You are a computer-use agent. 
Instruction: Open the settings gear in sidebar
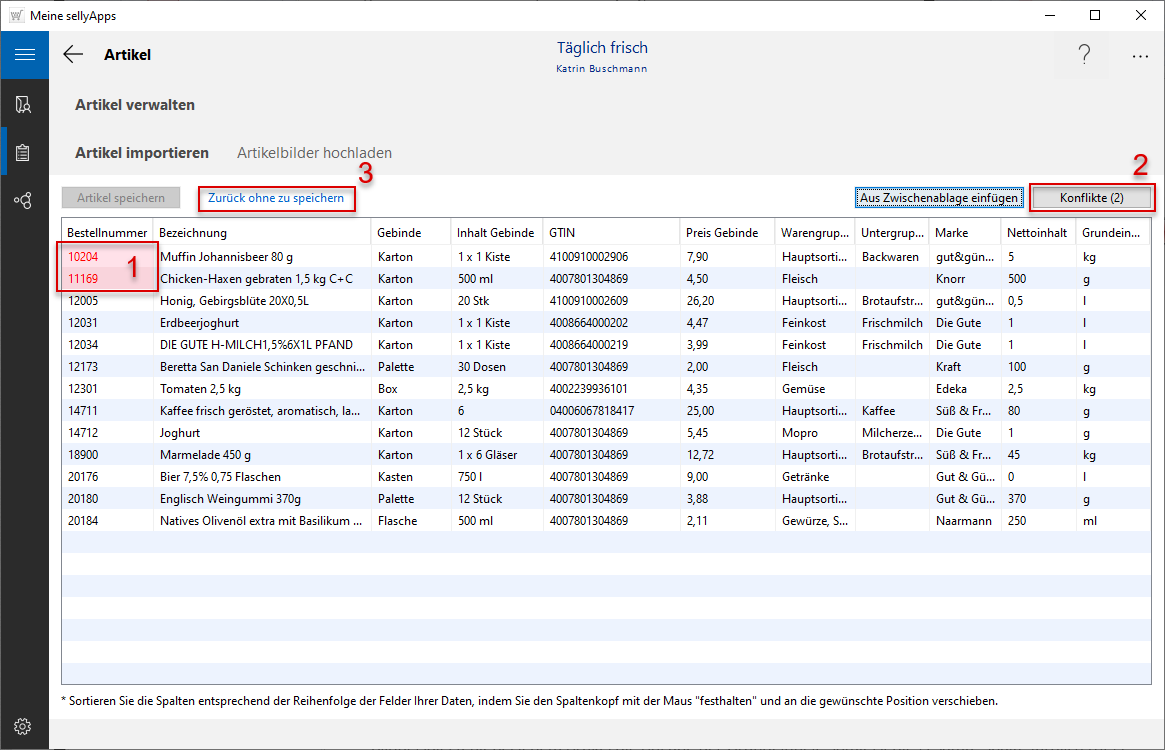point(24,726)
